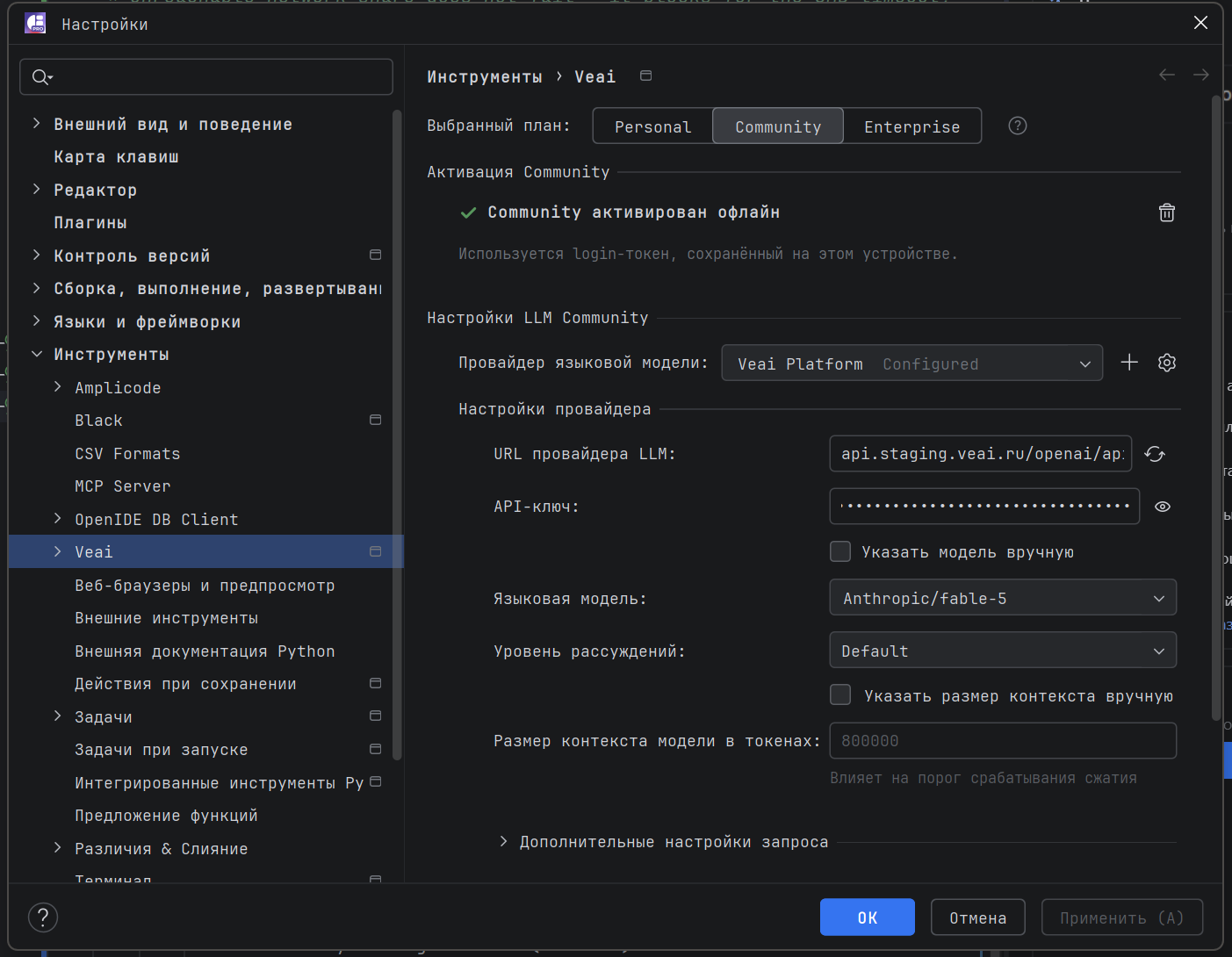Open Плагины settings page
The image size is (1232, 957).
[90, 223]
